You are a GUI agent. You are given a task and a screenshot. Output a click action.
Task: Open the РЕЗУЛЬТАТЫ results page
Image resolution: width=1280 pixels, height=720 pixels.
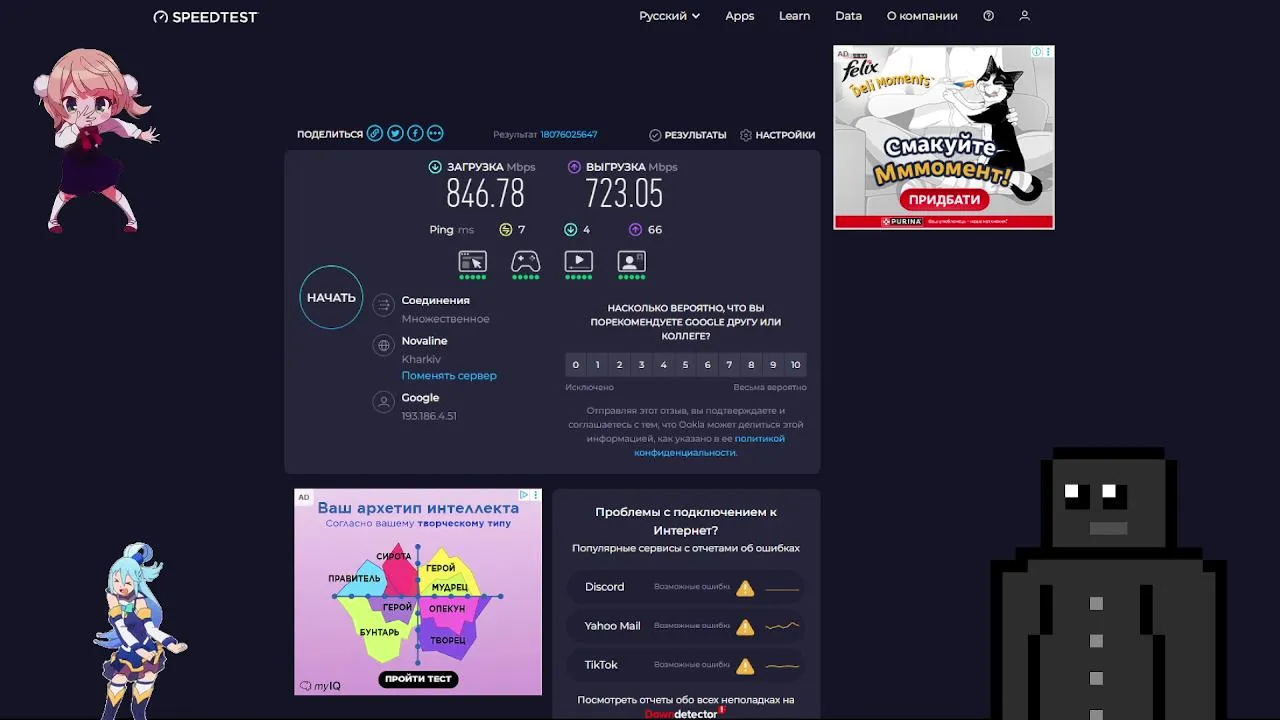click(x=688, y=135)
